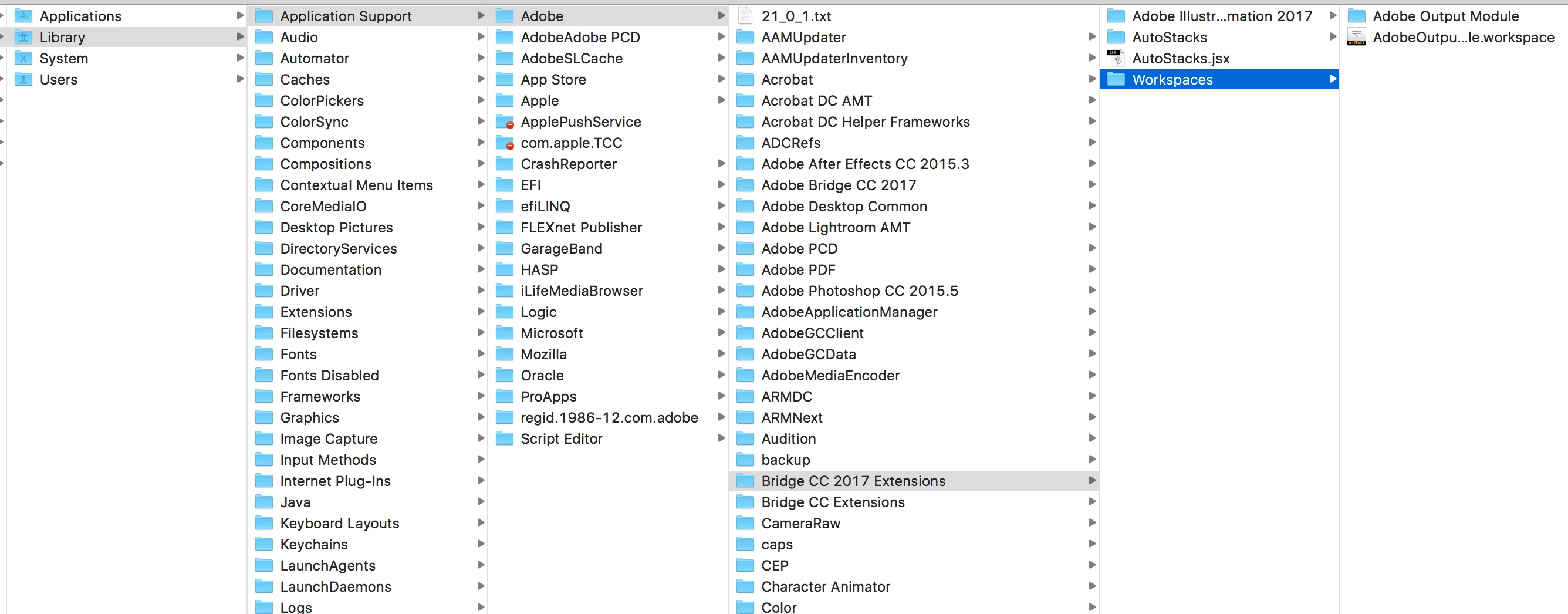
Task: Click the Bridge CC 2017 Extensions folder icon
Action: coord(745,481)
